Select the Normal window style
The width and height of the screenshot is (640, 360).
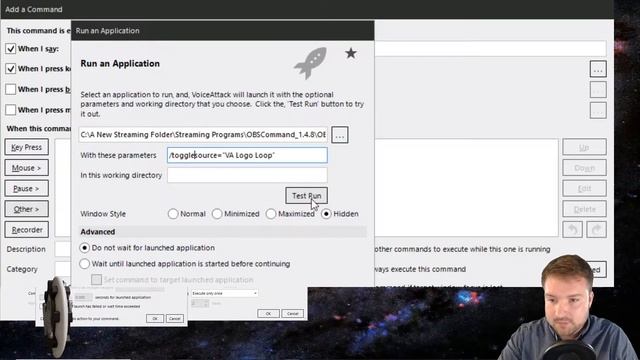(173, 214)
